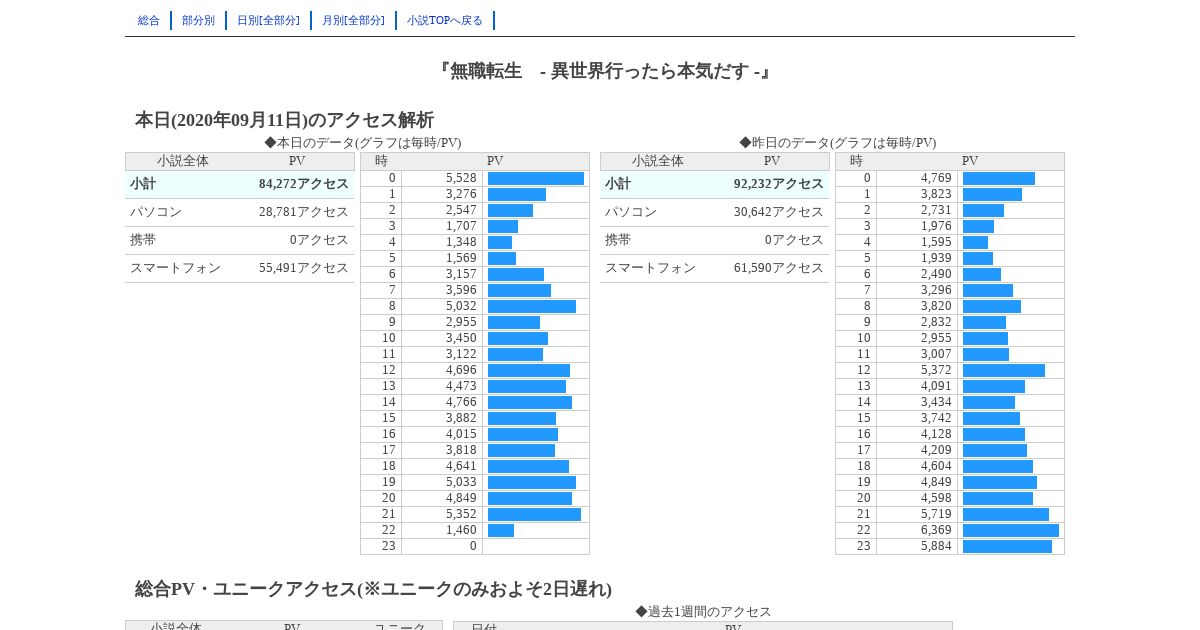
Task: Click today's hour 21 bar for 5,352 PV
Action: pos(534,515)
